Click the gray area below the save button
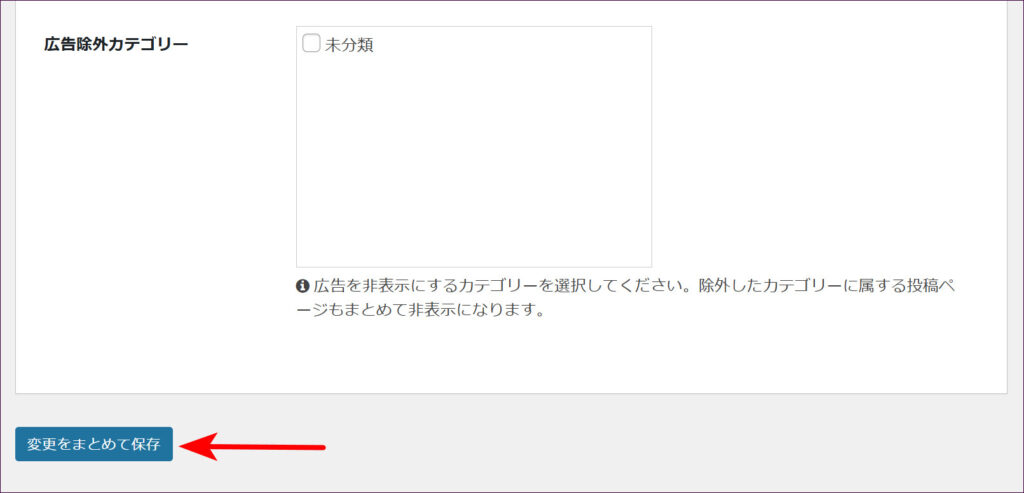 [x=94, y=477]
